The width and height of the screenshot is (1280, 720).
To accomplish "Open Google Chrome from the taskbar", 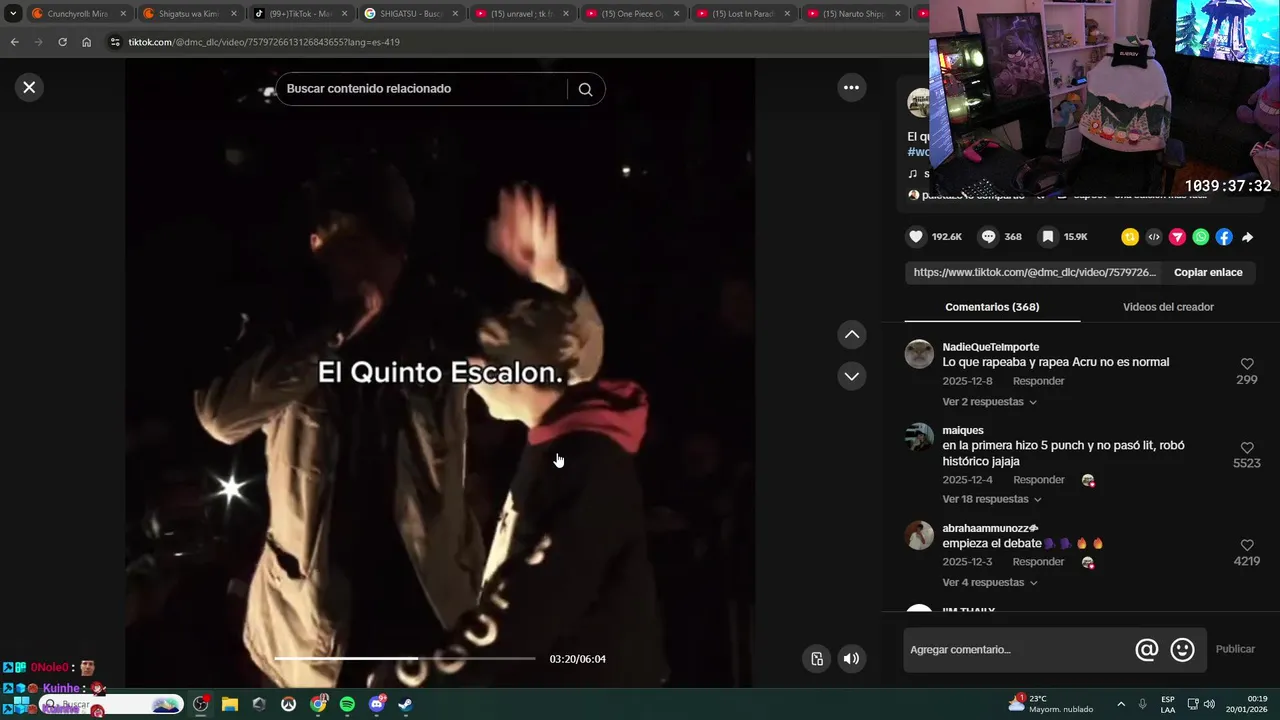I will 318,704.
